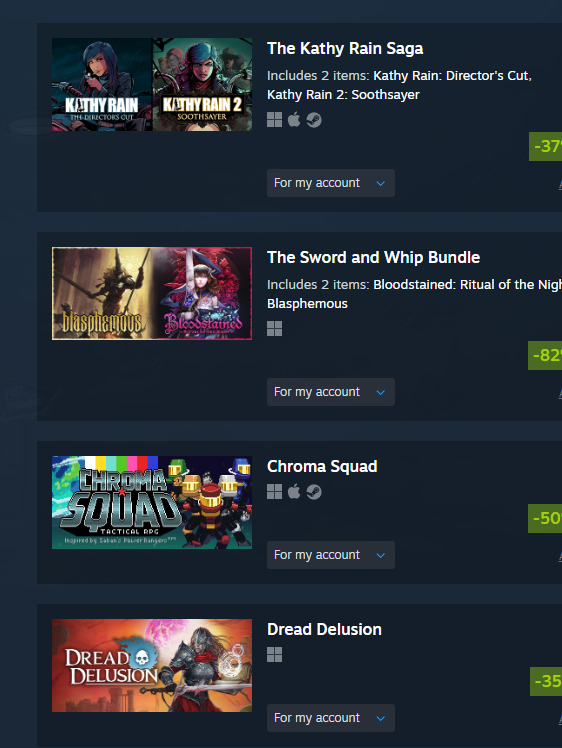Image resolution: width=562 pixels, height=748 pixels.
Task: Click Windows icon under Kathy Rain Saga
Action: [274, 120]
